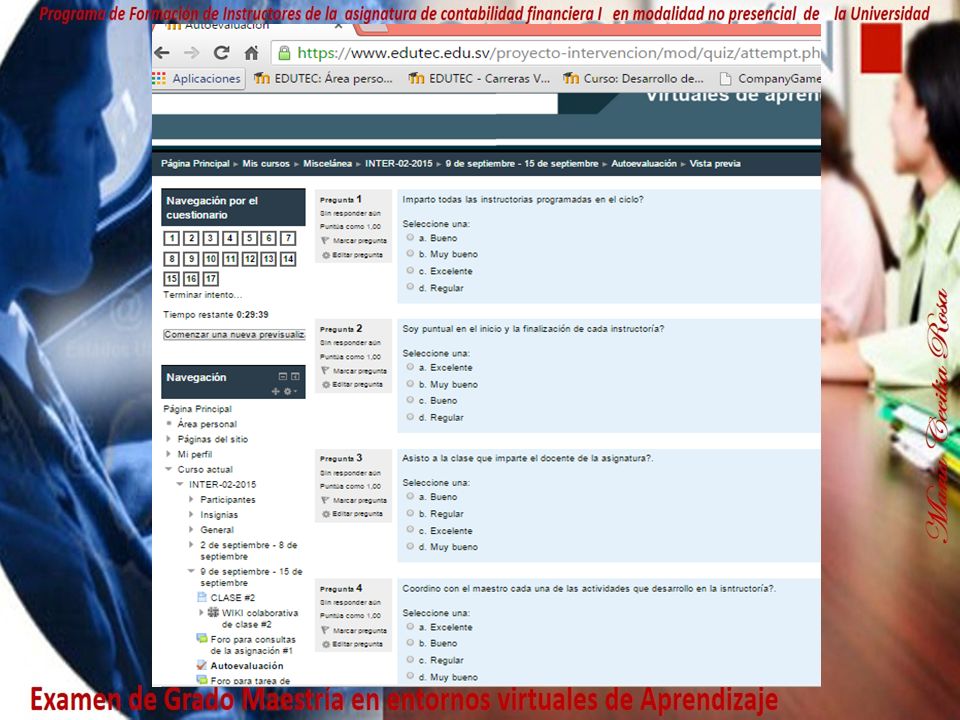
Task: Jump to question 10 in quiz navigation
Action: pyautogui.click(x=211, y=259)
